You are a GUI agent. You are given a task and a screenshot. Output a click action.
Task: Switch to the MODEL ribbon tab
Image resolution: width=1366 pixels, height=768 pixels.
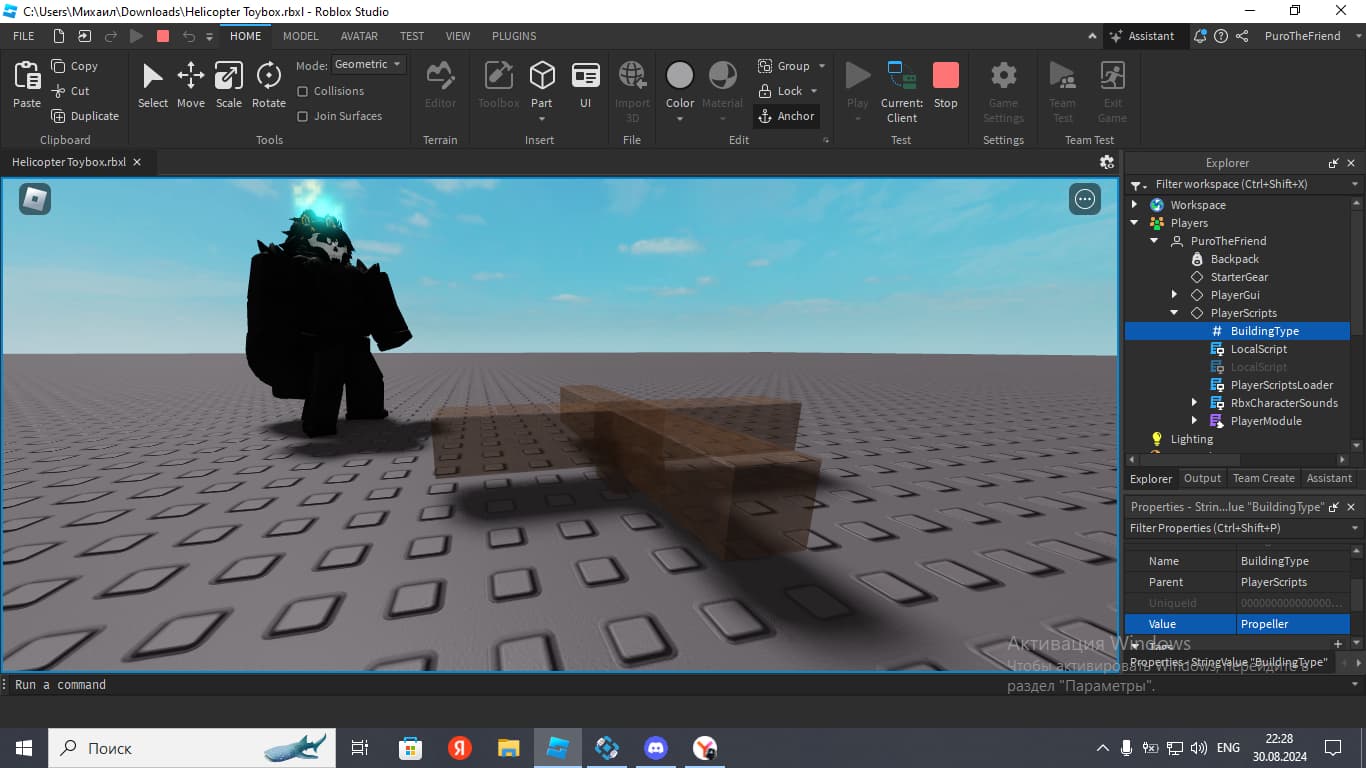300,36
